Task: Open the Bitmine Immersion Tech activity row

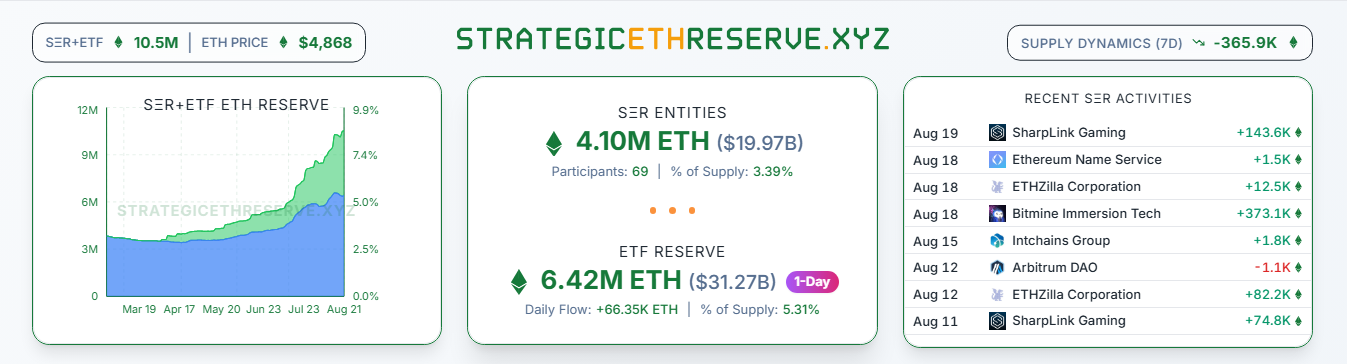Action: point(1110,214)
